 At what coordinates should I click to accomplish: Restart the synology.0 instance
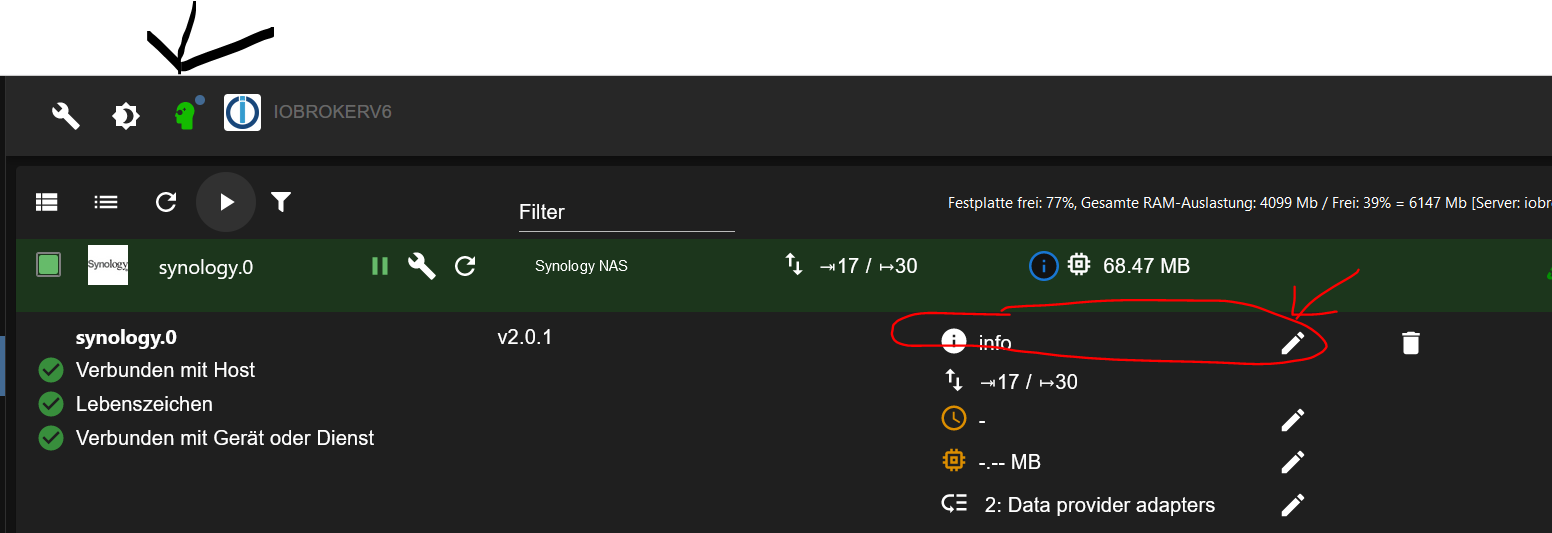pyautogui.click(x=465, y=266)
